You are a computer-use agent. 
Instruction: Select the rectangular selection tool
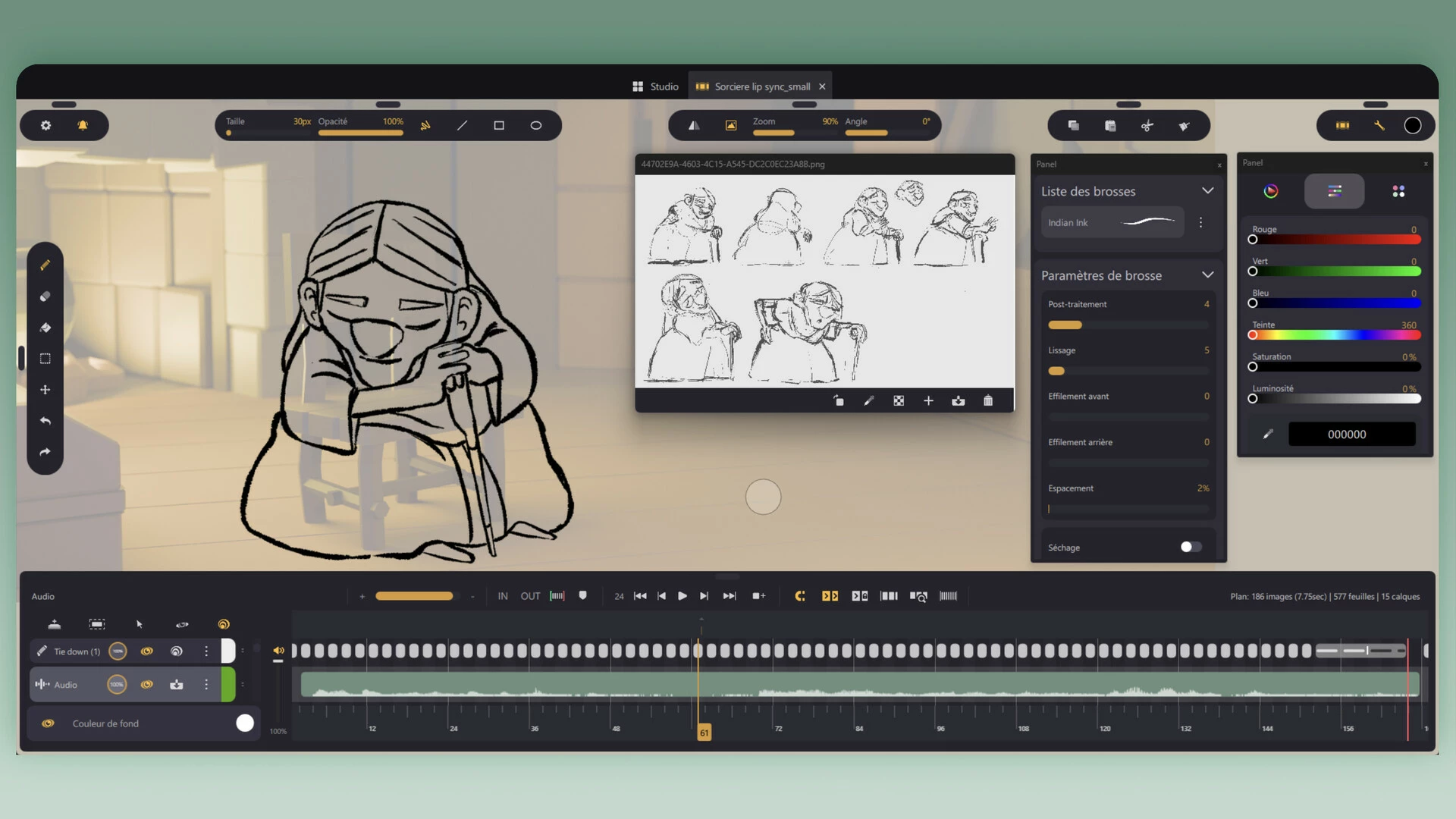point(45,359)
